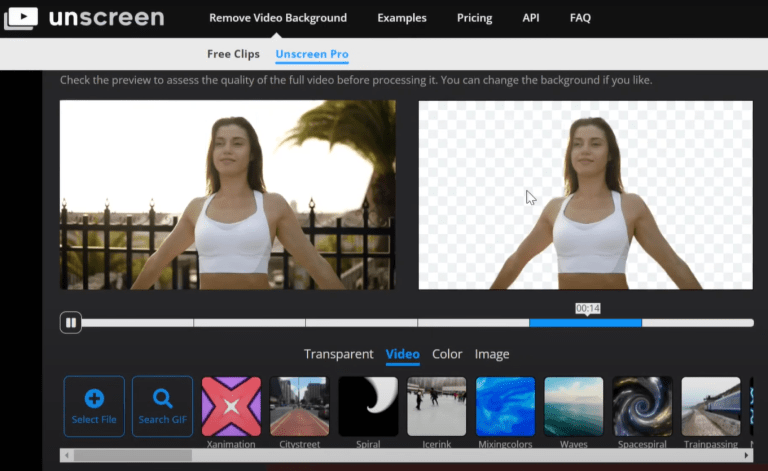Pick the Trainpassing background clip
The height and width of the screenshot is (471, 768).
click(x=710, y=406)
